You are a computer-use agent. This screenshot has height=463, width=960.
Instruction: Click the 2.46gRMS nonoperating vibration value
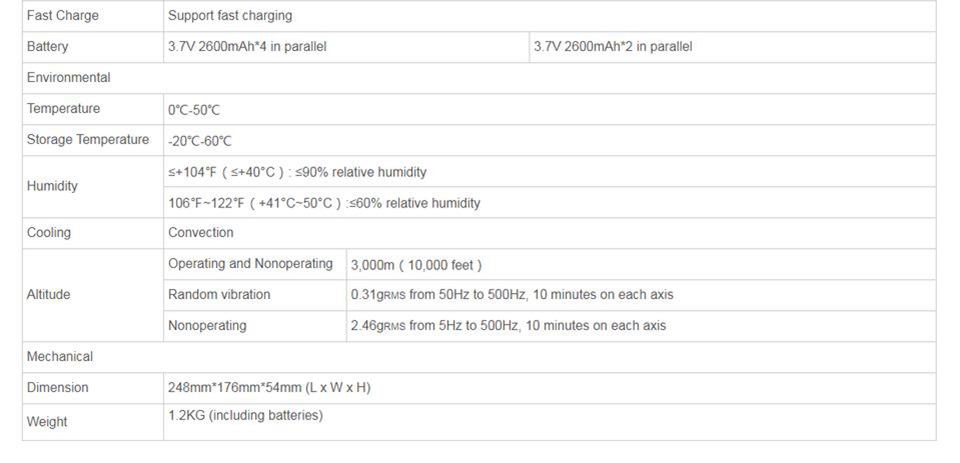pyautogui.click(x=508, y=326)
